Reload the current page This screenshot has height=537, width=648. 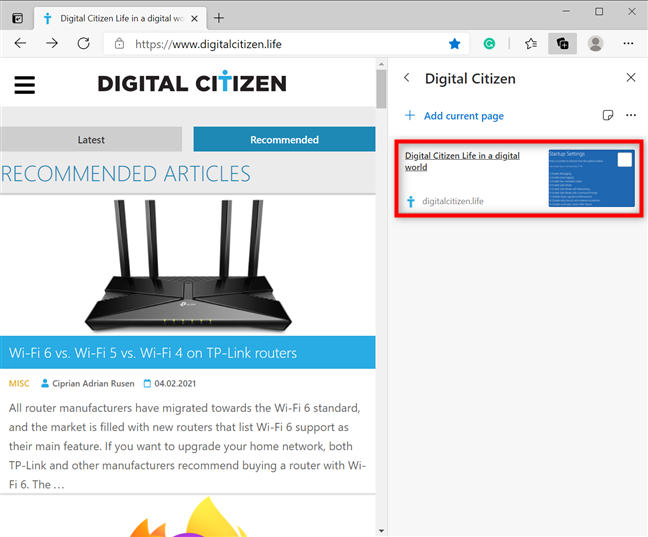pyautogui.click(x=83, y=43)
